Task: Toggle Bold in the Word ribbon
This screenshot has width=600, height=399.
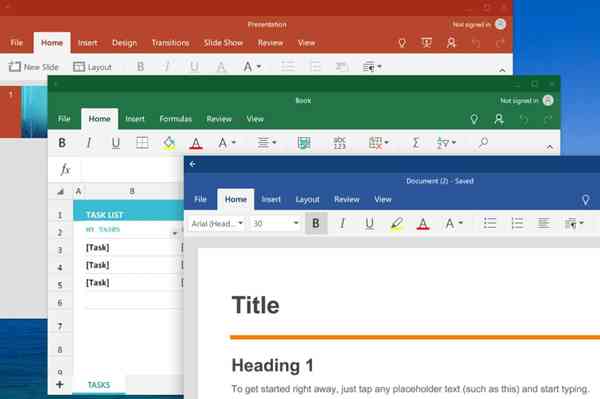Action: (x=316, y=223)
